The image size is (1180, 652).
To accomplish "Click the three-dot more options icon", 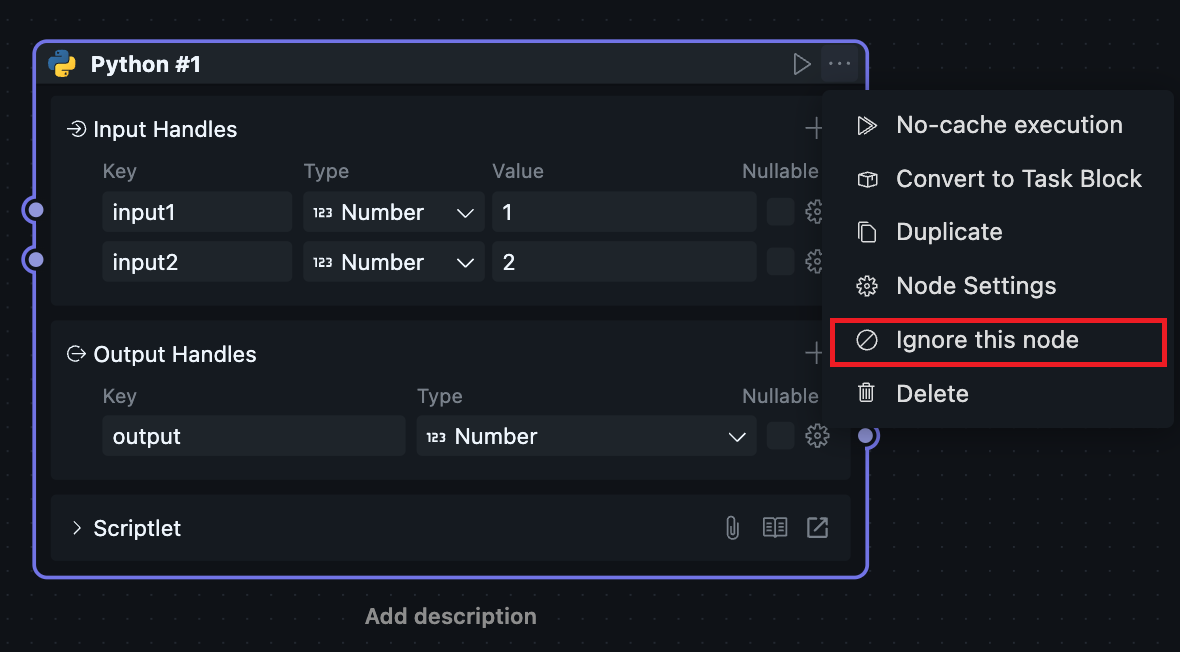I will tap(839, 64).
